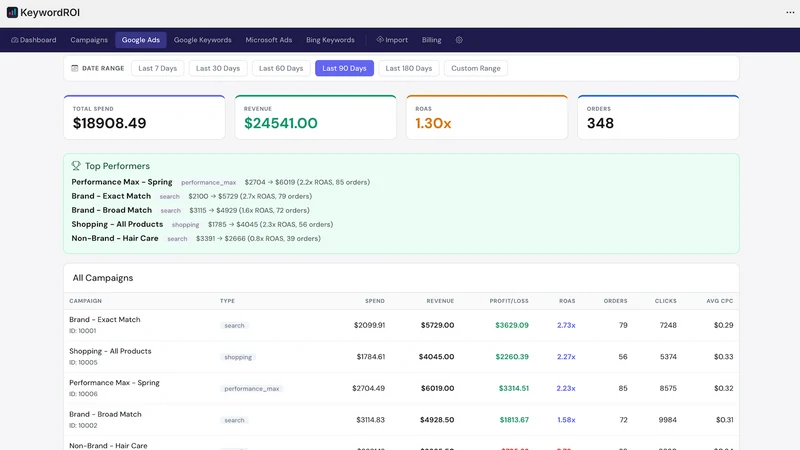This screenshot has height=450, width=800.
Task: Open the Import page
Action: pos(392,40)
